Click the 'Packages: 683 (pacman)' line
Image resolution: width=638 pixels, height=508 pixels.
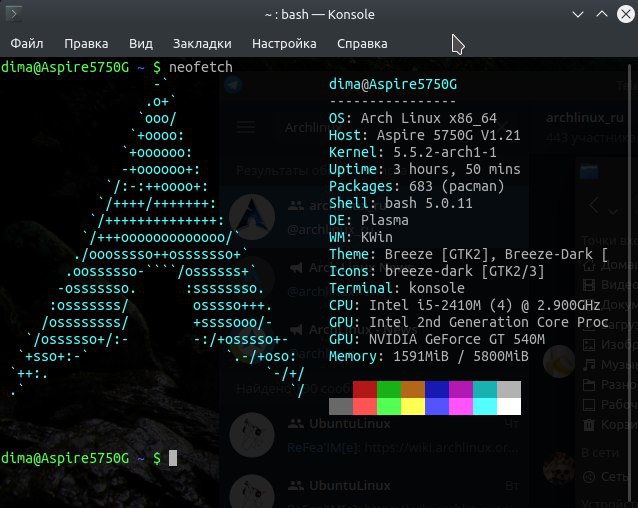click(x=417, y=186)
